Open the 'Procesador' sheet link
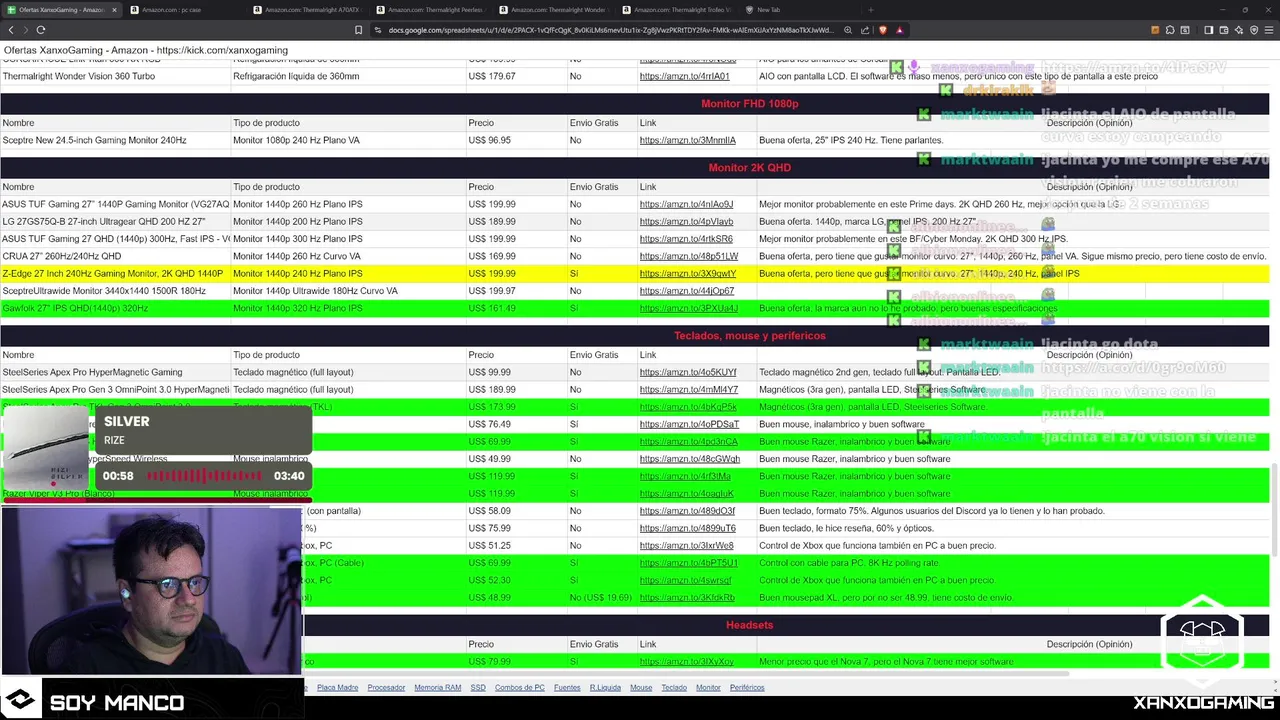The image size is (1280, 720). point(386,688)
